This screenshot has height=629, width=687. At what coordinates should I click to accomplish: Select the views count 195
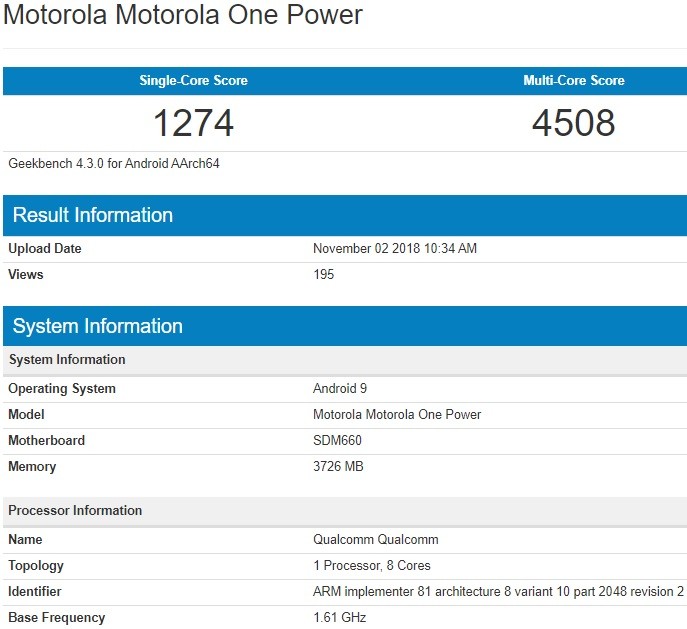point(324,274)
